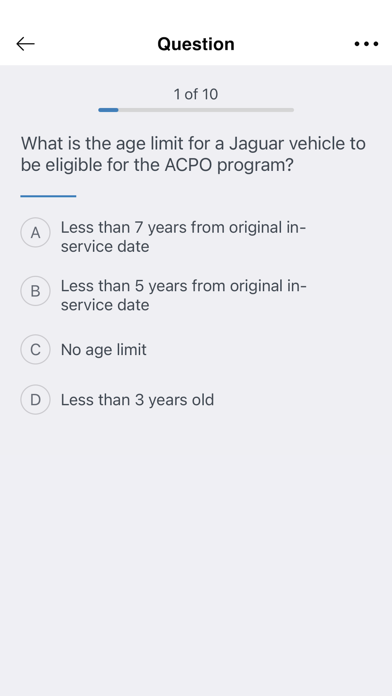Click the blue divider line under question
This screenshot has height=696, width=392.
pyautogui.click(x=48, y=196)
